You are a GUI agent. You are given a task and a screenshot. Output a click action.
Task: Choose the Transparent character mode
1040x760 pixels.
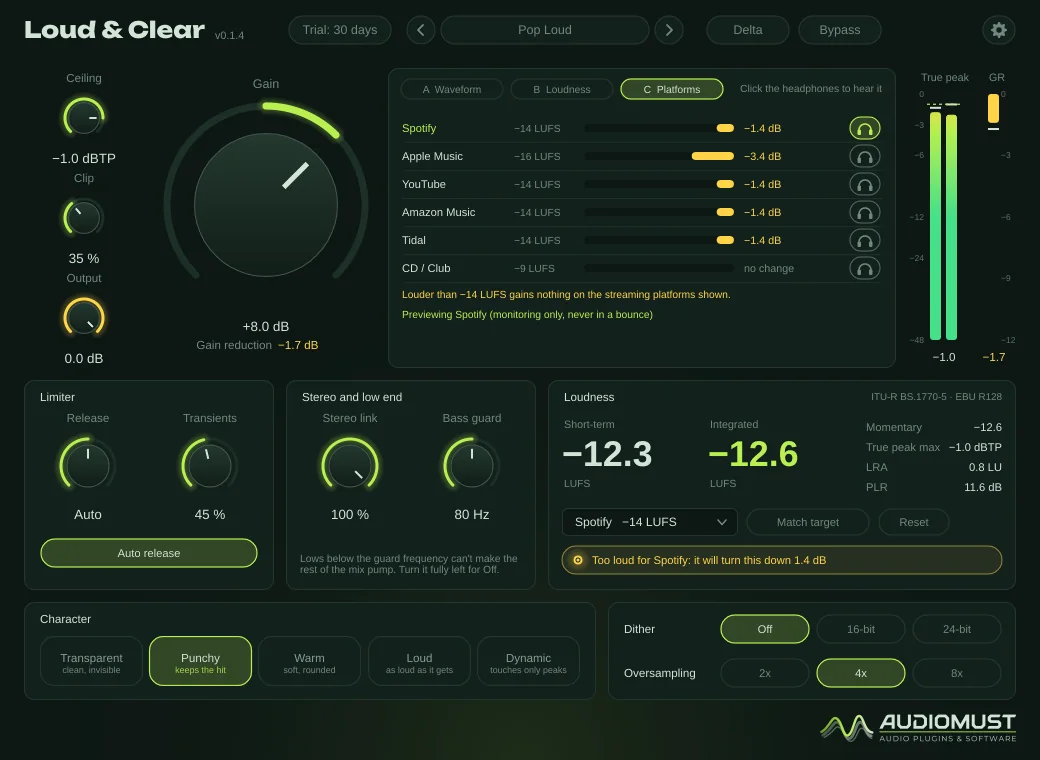pyautogui.click(x=92, y=661)
